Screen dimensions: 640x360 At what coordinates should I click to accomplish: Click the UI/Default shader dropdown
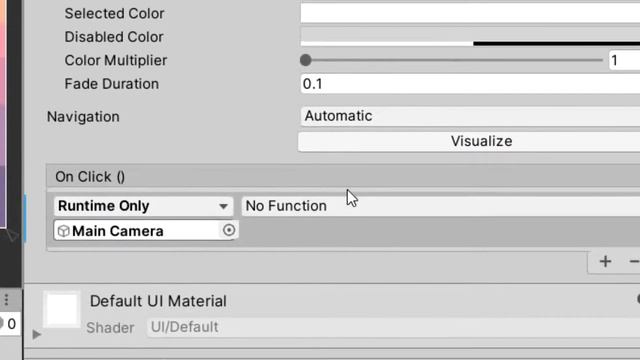[393, 327]
